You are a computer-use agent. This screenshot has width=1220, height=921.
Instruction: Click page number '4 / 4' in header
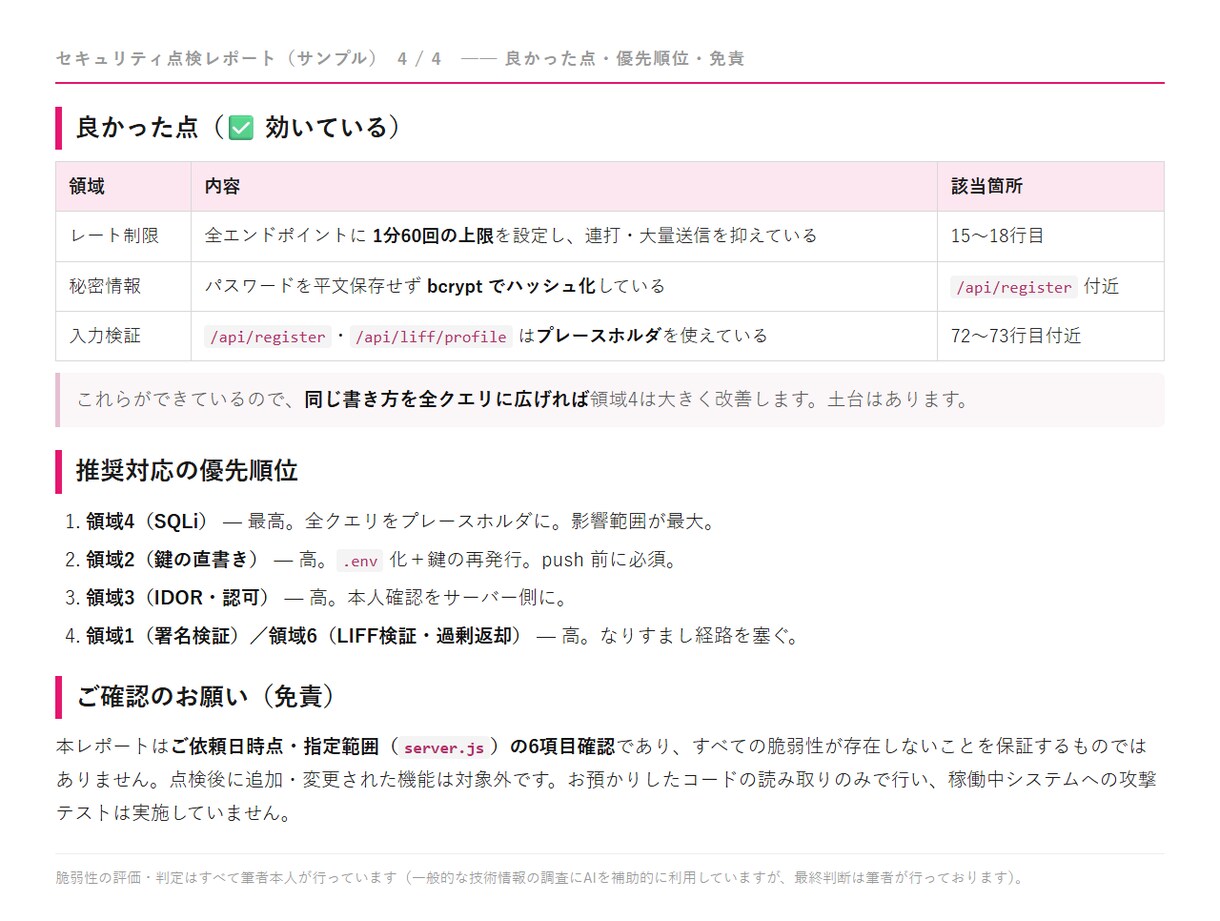pyautogui.click(x=419, y=58)
